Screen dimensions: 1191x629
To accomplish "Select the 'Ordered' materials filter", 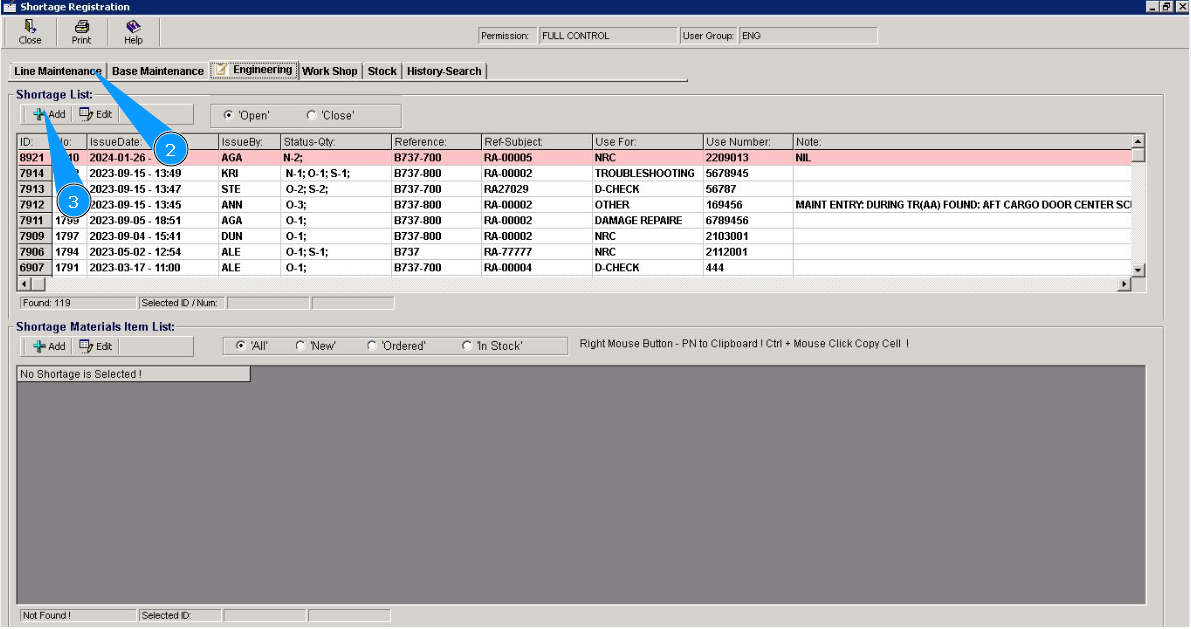I will click(x=396, y=346).
